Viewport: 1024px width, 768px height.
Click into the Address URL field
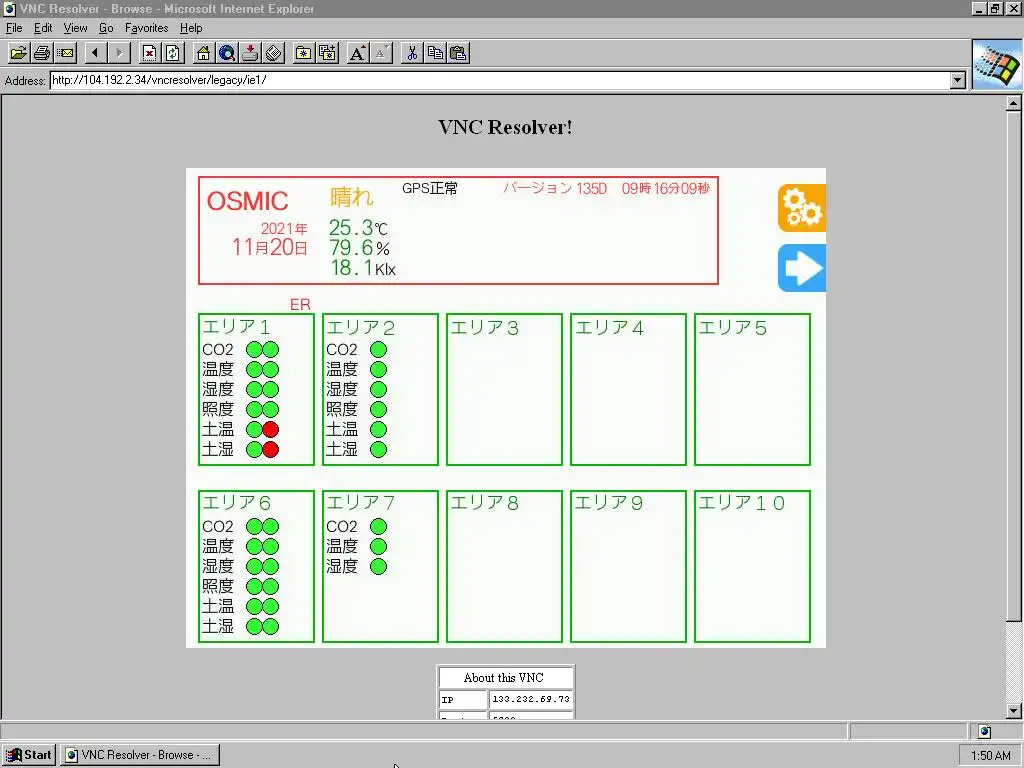pos(500,80)
